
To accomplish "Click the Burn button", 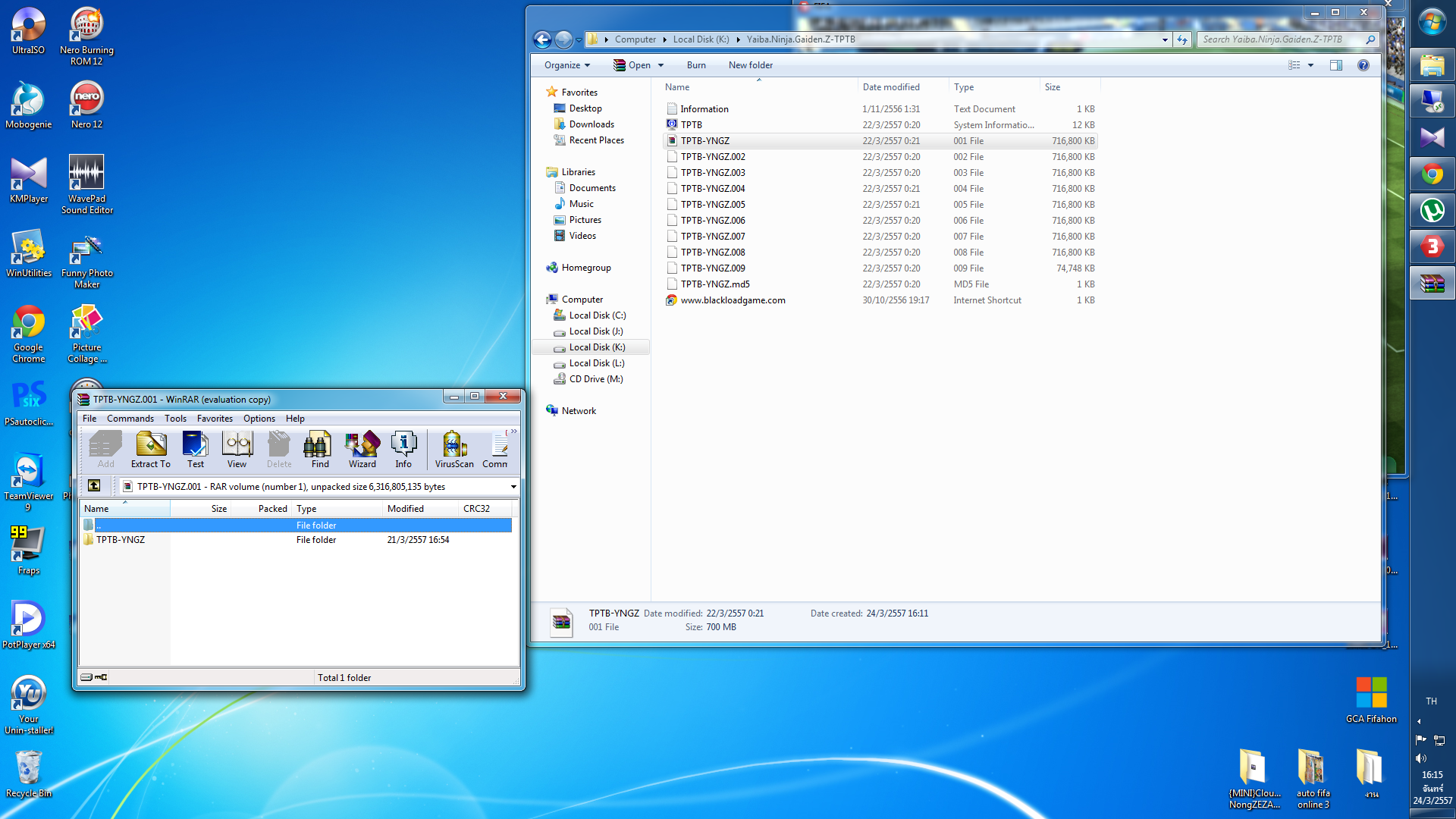I will click(x=695, y=65).
